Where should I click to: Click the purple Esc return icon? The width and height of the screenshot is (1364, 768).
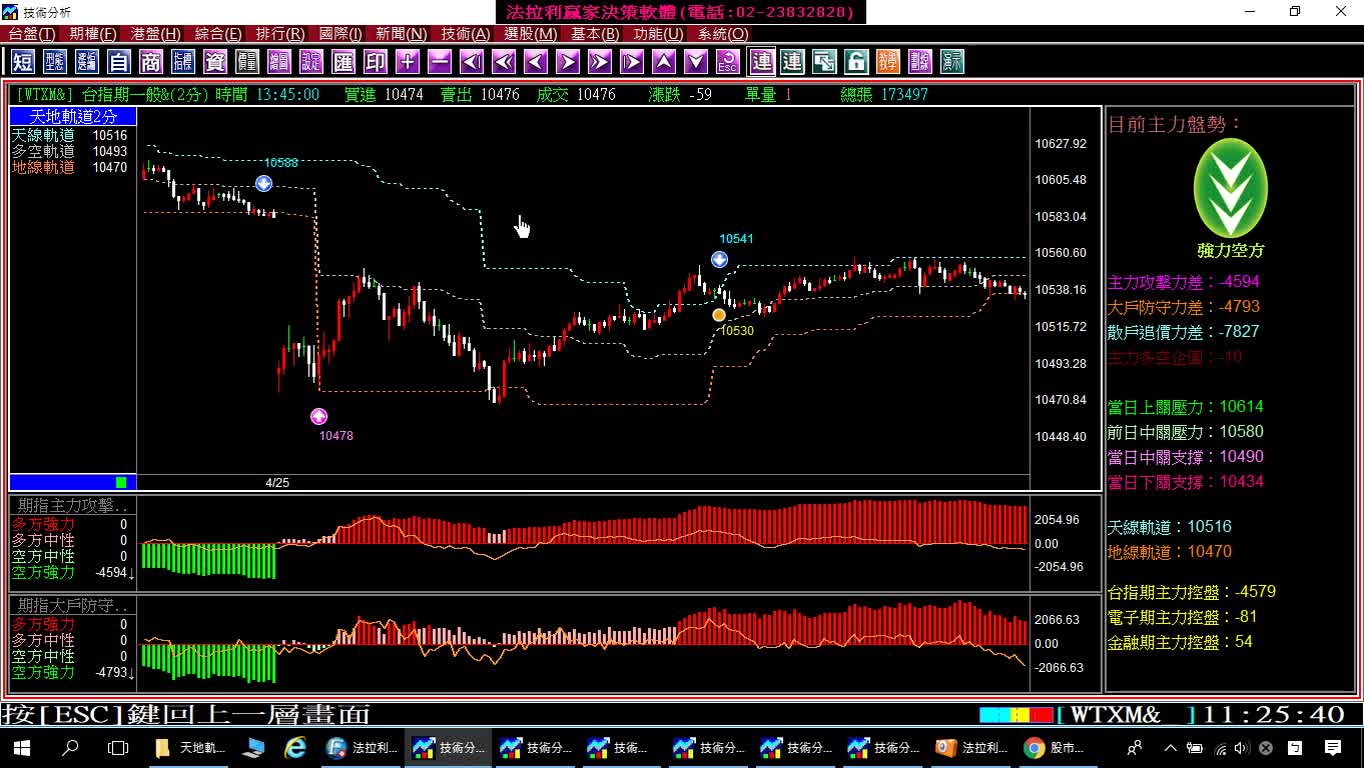coord(728,62)
